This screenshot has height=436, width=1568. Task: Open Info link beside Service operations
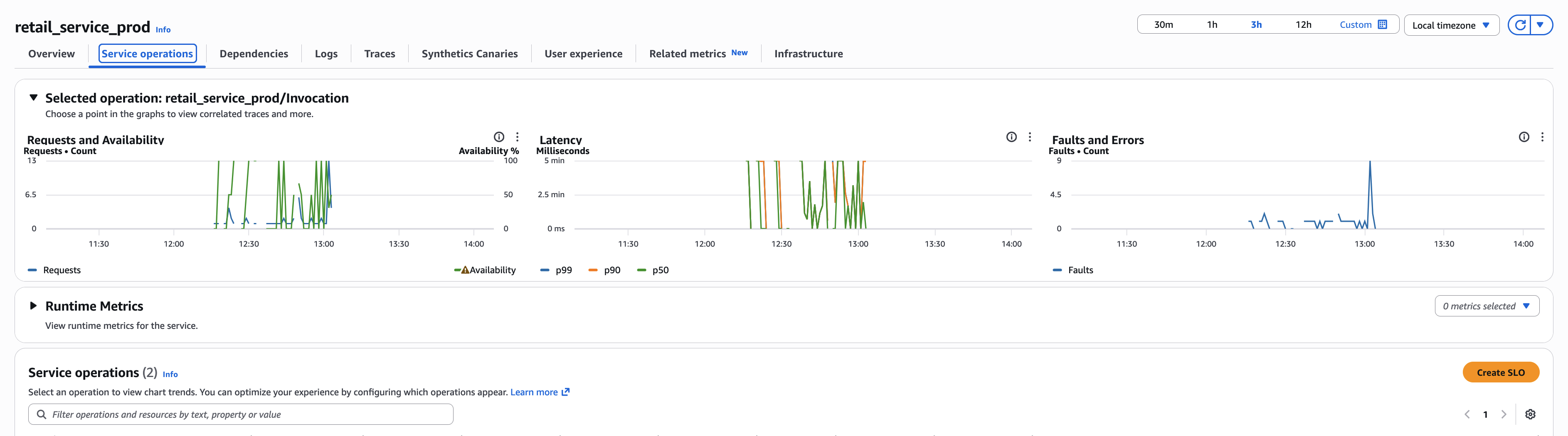click(x=170, y=374)
